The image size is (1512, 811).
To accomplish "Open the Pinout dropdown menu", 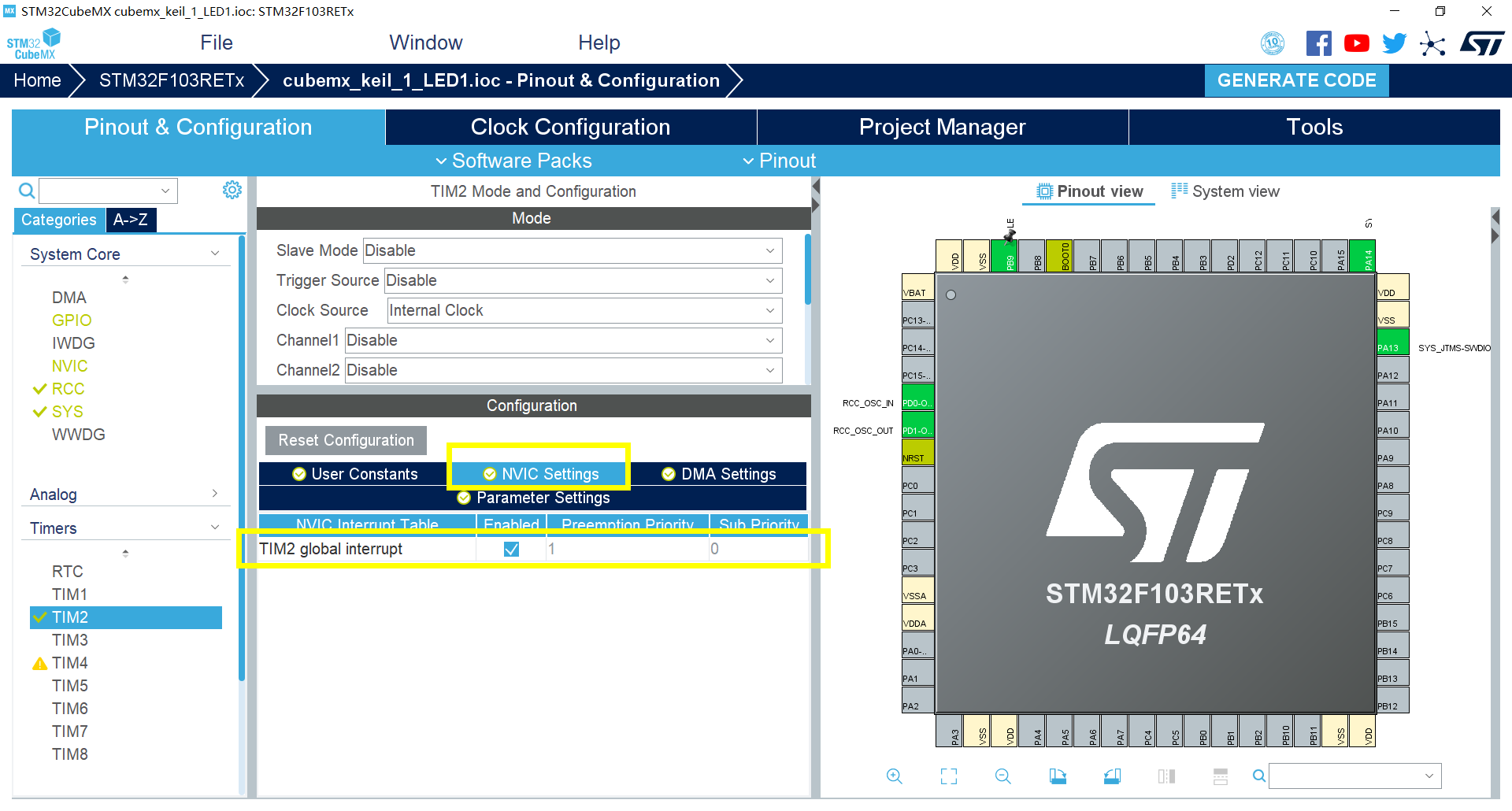I will (780, 161).
